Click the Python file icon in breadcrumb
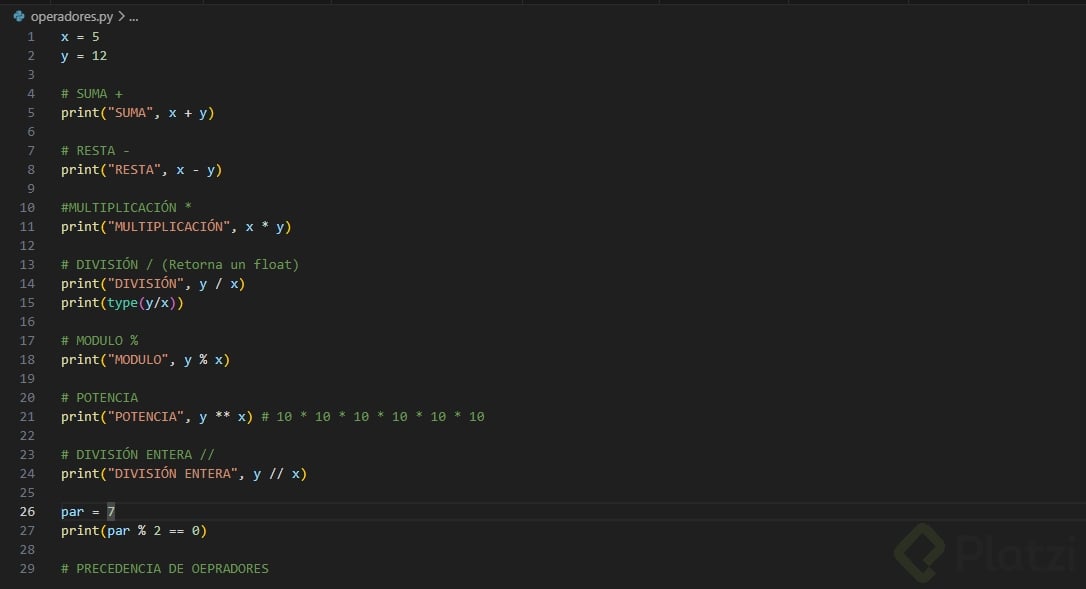1086x589 pixels. pyautogui.click(x=19, y=16)
